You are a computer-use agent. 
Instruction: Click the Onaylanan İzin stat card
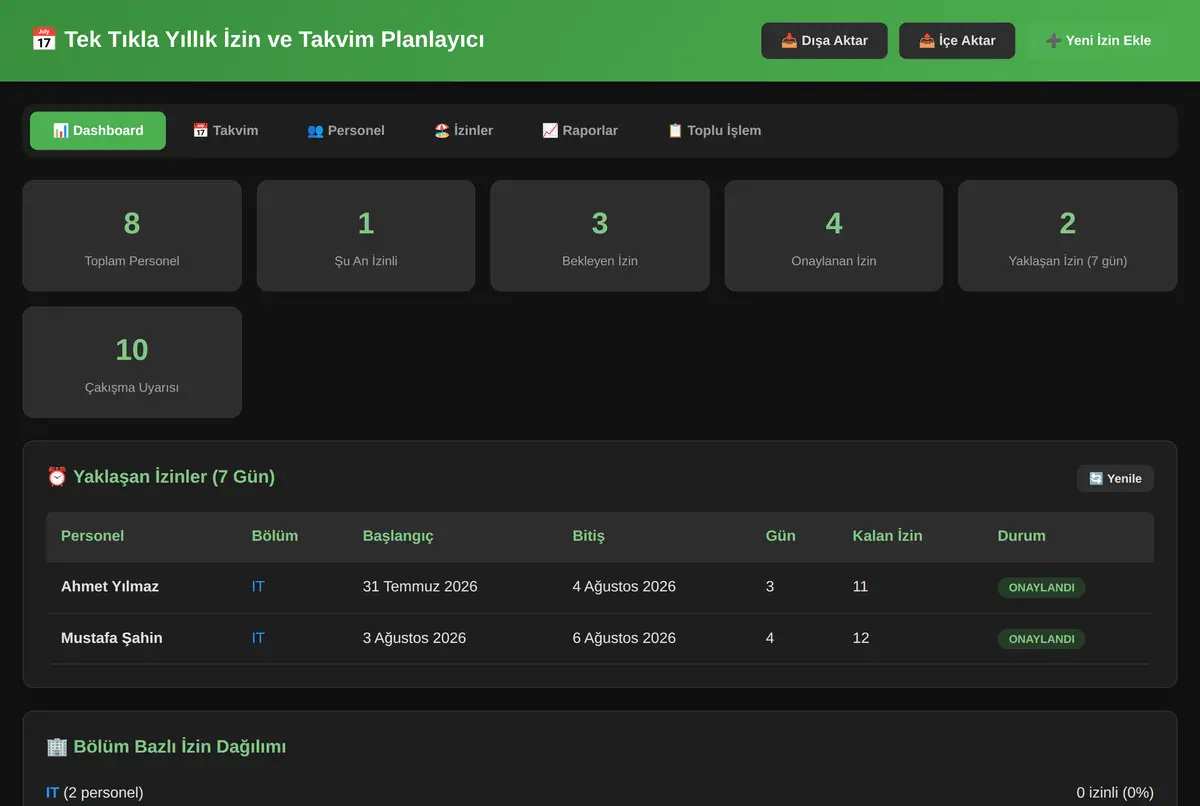(x=834, y=236)
